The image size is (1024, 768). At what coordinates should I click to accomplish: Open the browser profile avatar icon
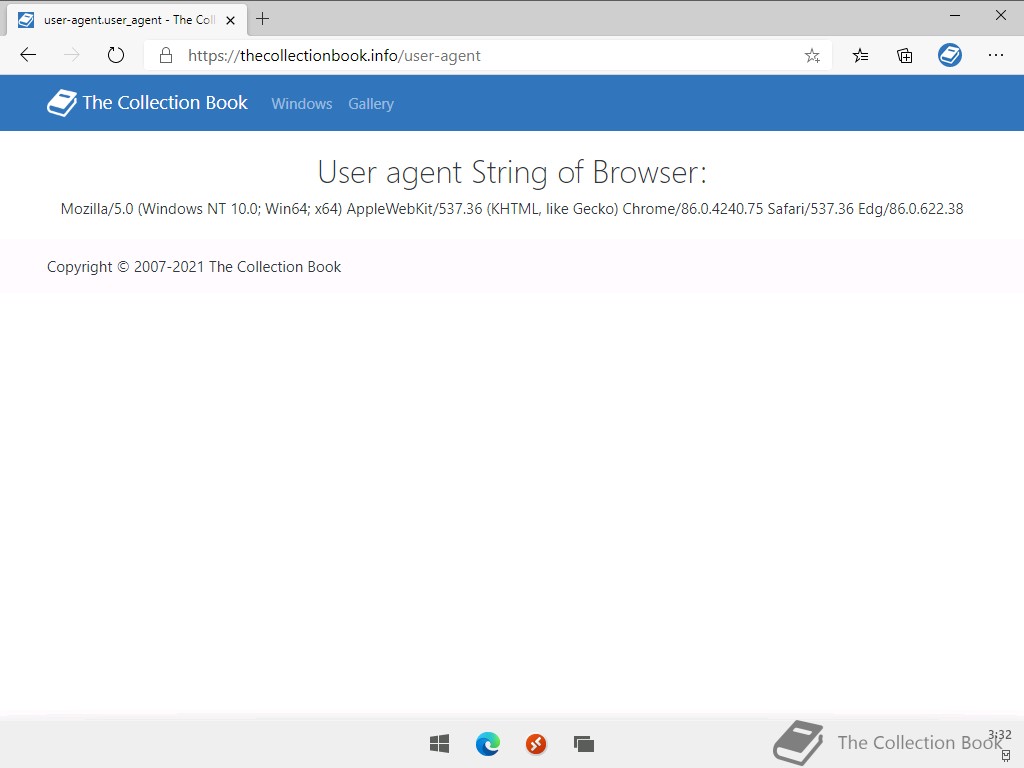(x=950, y=55)
